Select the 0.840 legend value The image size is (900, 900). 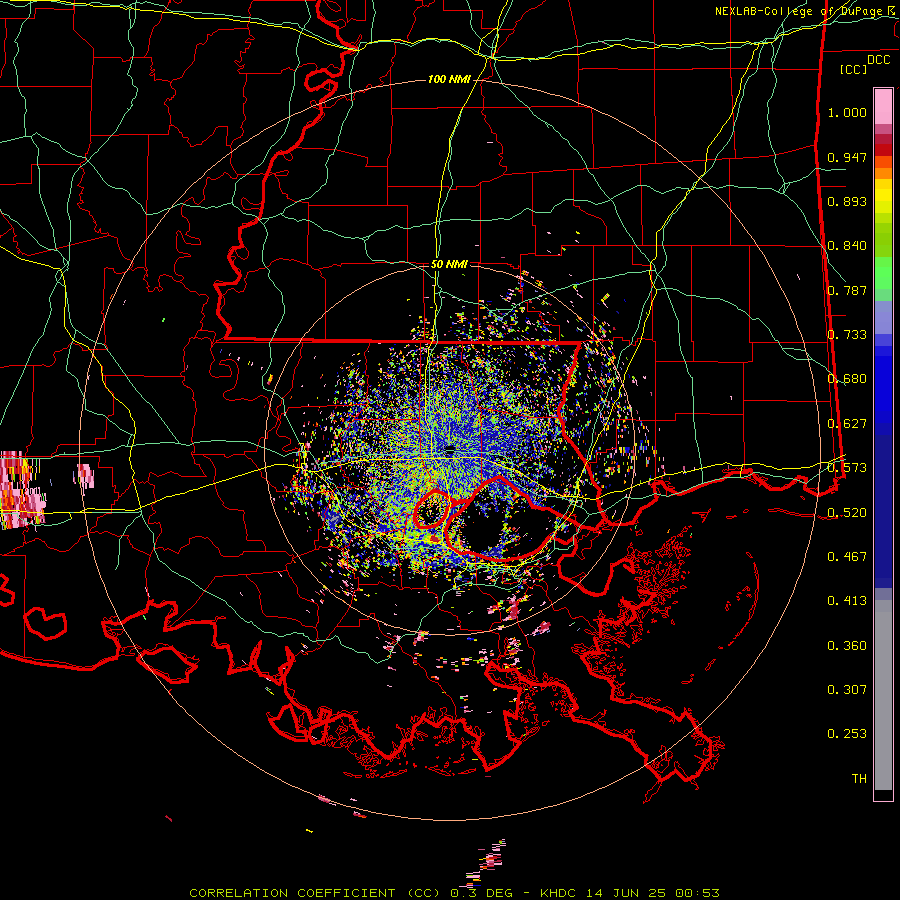coord(847,246)
